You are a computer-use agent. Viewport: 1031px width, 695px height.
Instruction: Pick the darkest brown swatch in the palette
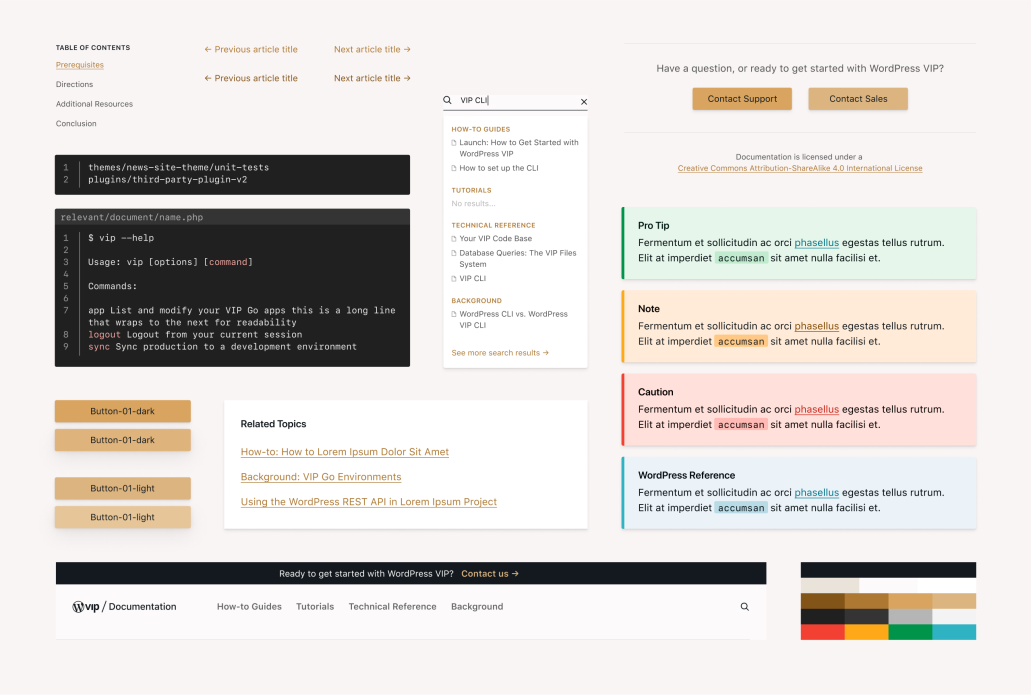823,600
